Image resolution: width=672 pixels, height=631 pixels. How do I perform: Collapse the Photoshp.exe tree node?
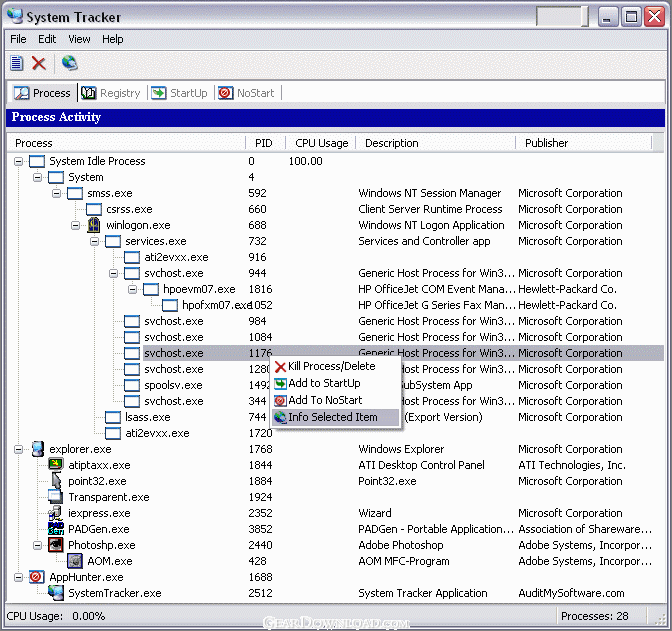click(38, 545)
